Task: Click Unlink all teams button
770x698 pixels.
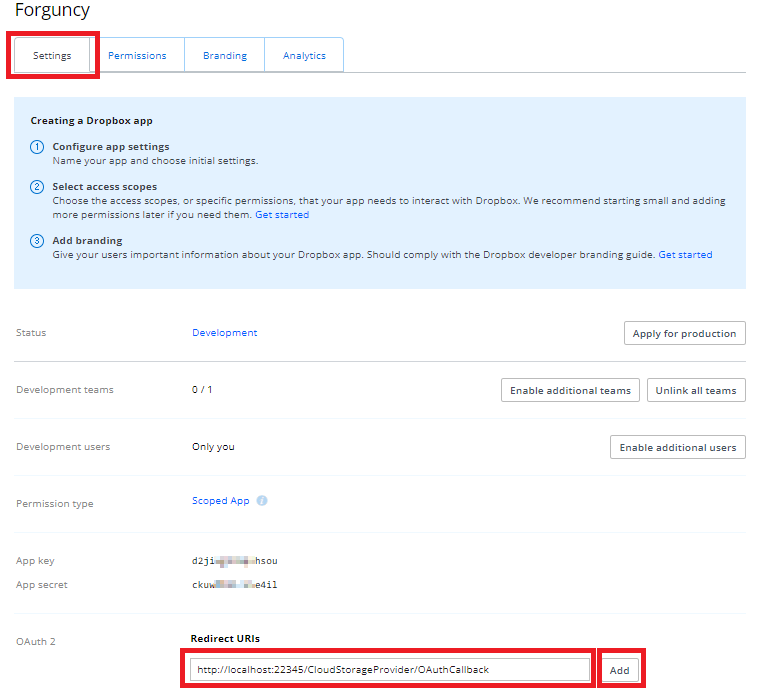Action: pyautogui.click(x=696, y=390)
